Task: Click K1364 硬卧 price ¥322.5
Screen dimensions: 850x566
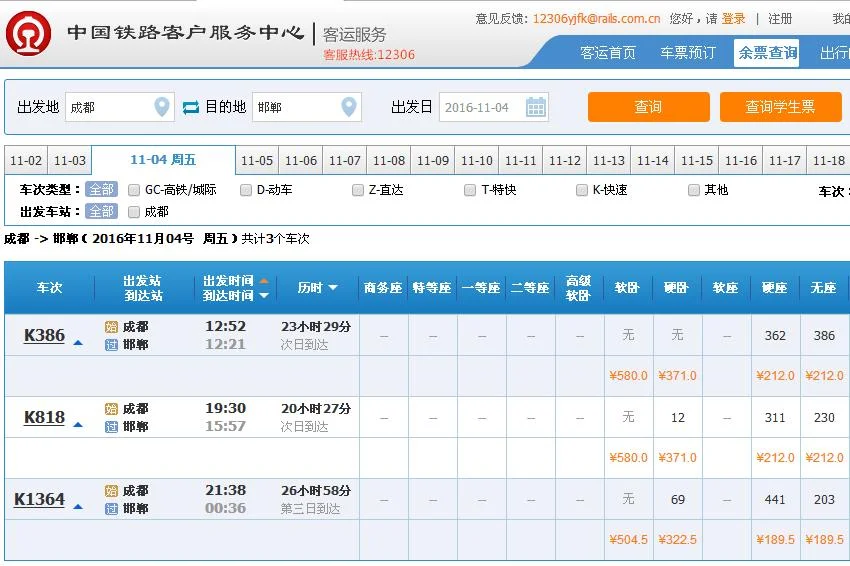Action: pos(678,539)
